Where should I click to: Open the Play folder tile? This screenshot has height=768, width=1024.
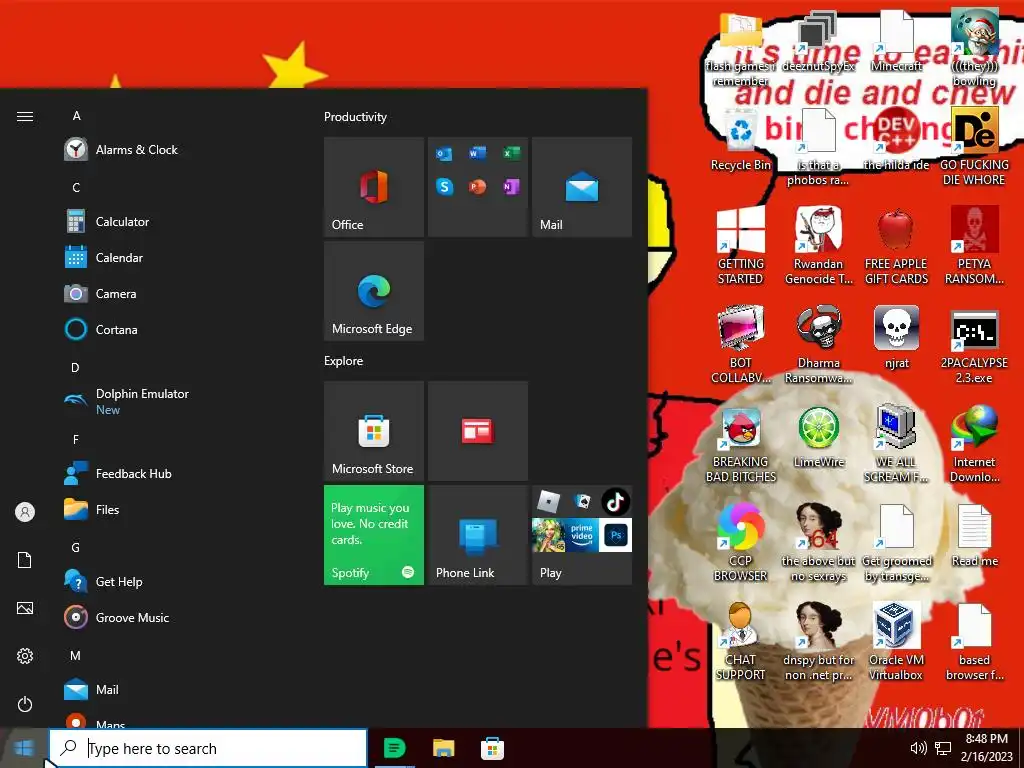pyautogui.click(x=582, y=535)
